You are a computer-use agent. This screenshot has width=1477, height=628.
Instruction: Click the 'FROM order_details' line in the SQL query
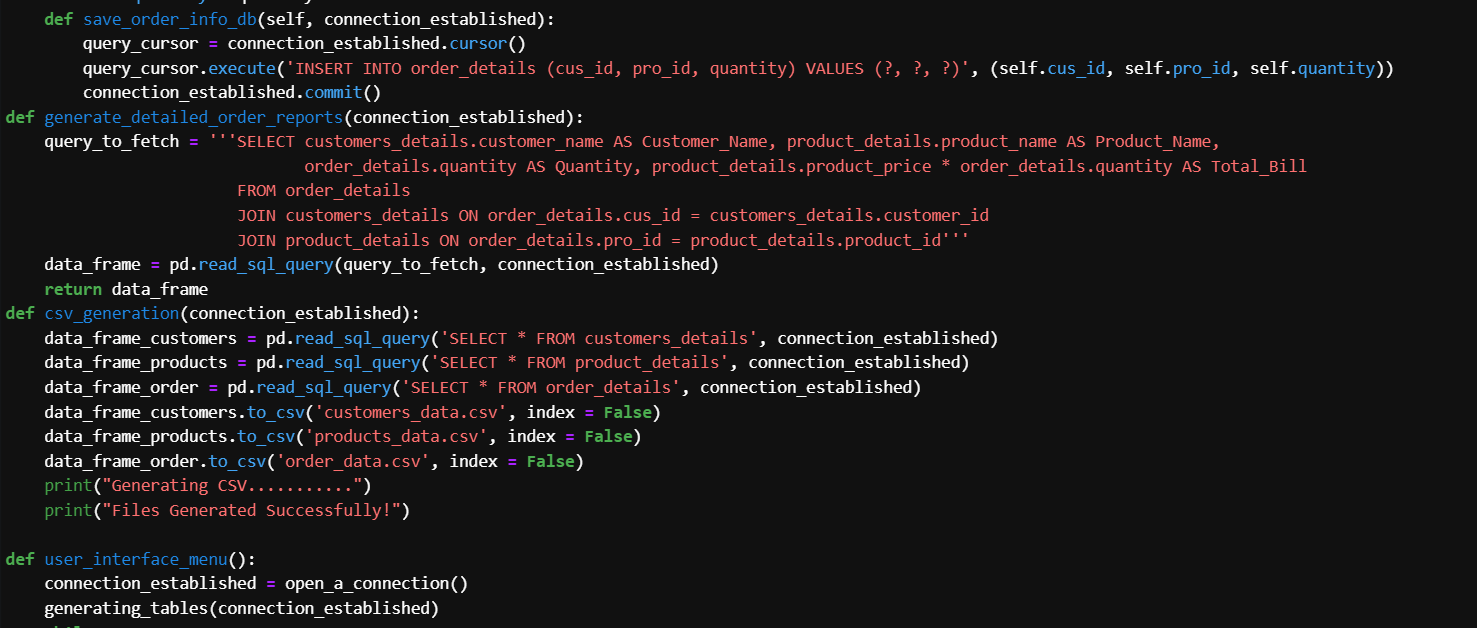[323, 190]
